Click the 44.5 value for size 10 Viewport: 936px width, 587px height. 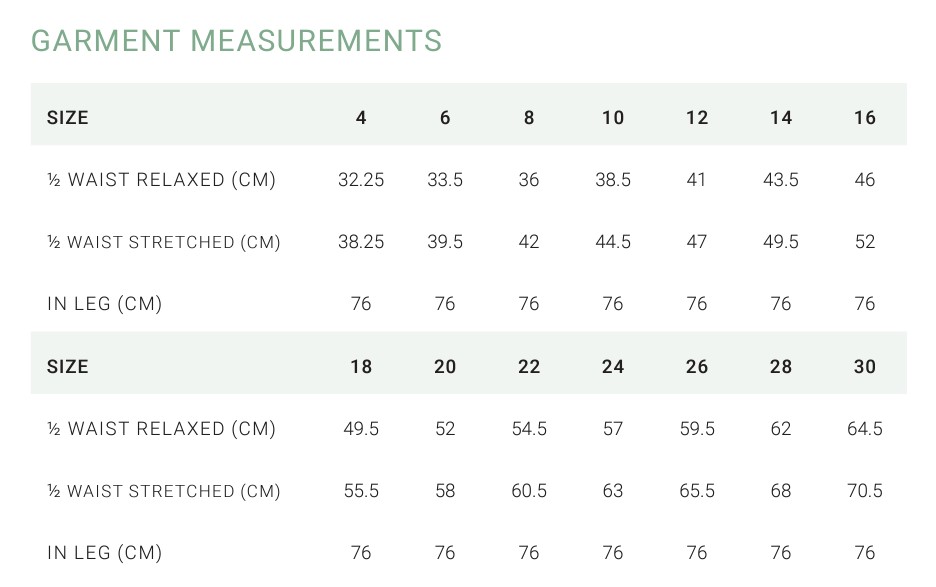[613, 242]
